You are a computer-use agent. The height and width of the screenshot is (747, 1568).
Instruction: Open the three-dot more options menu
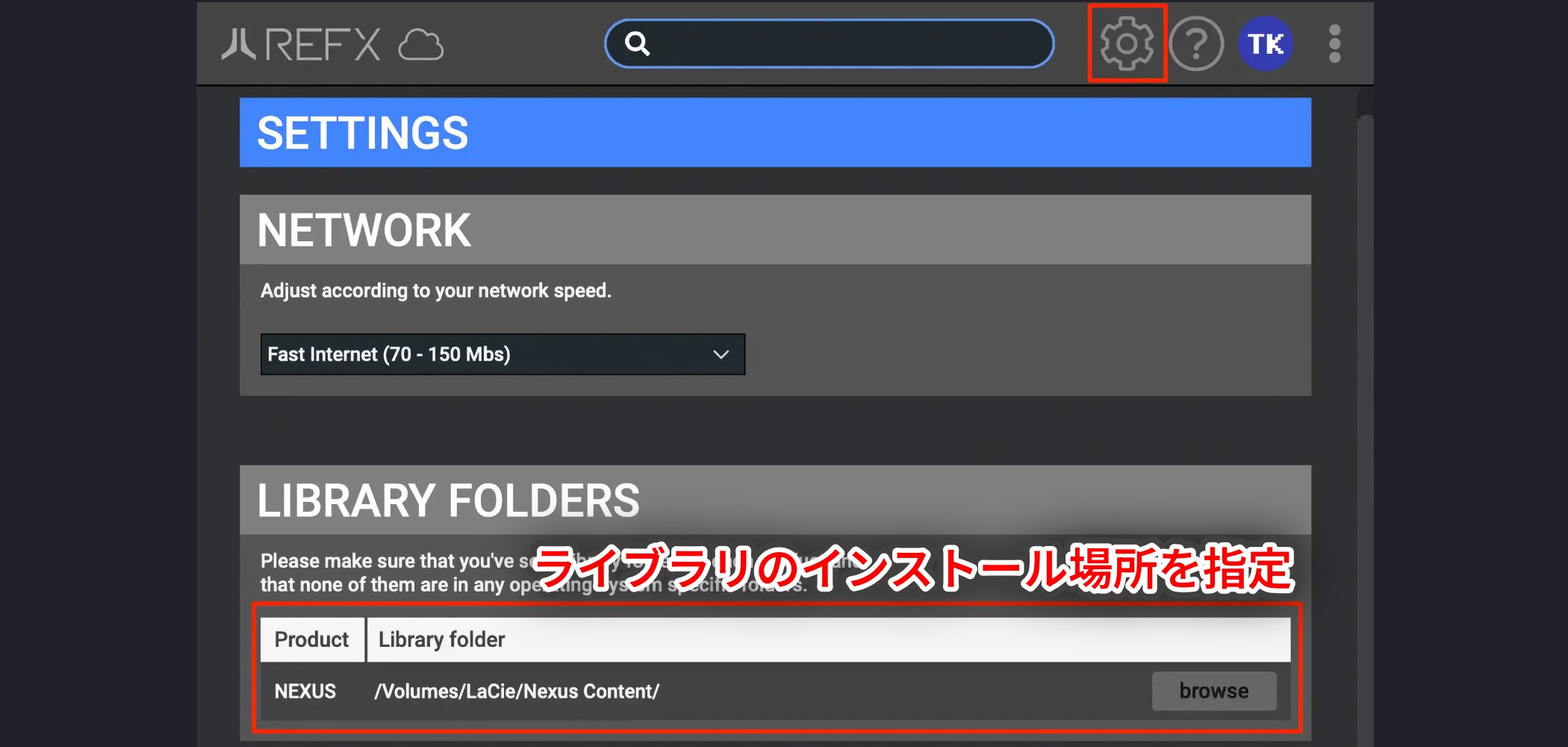[1334, 44]
